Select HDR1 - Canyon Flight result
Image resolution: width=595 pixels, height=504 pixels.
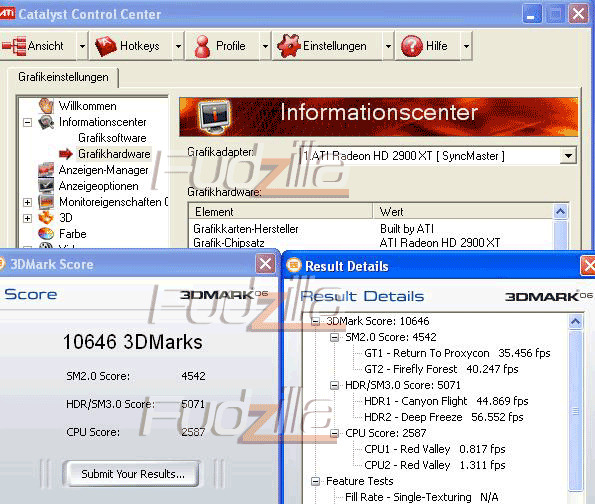[446, 401]
